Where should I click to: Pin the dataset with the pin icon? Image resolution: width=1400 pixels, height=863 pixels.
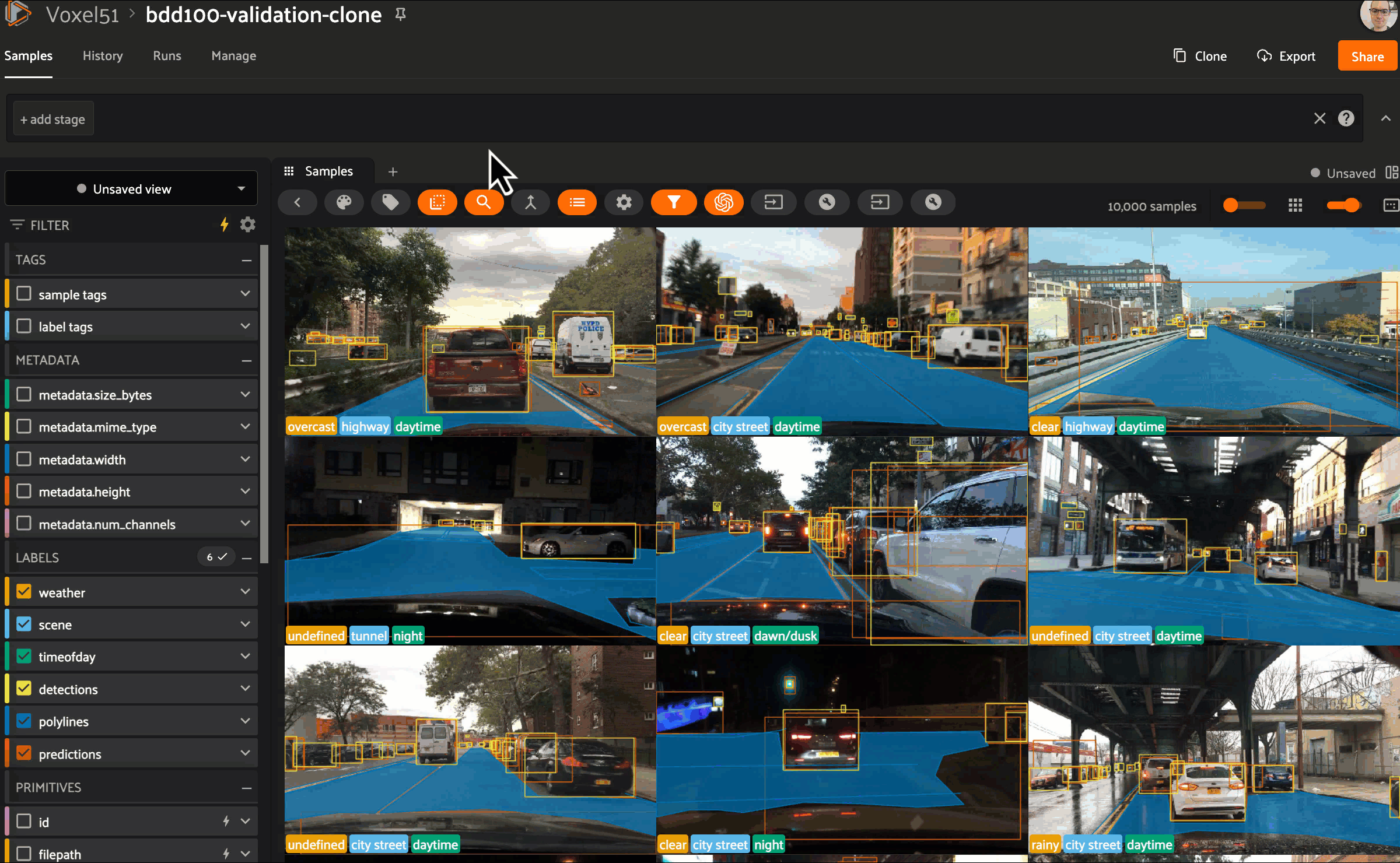tap(400, 15)
